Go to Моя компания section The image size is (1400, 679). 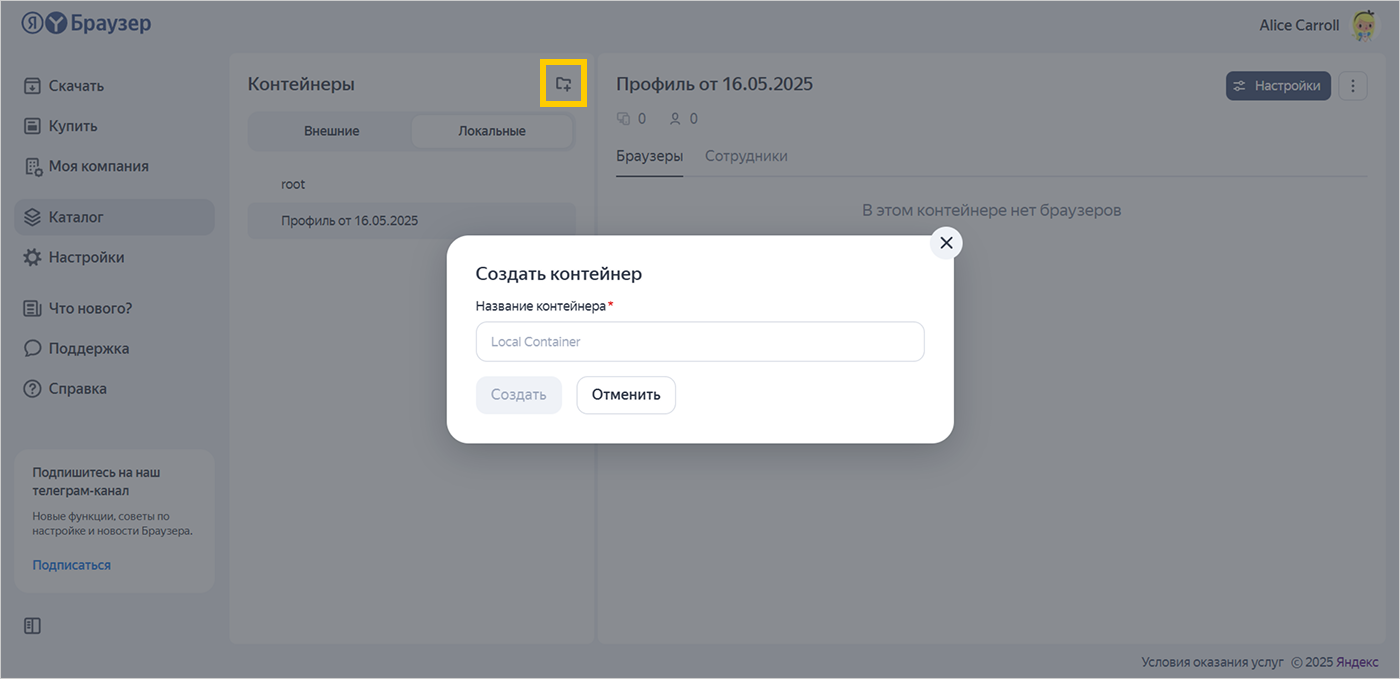(98, 166)
